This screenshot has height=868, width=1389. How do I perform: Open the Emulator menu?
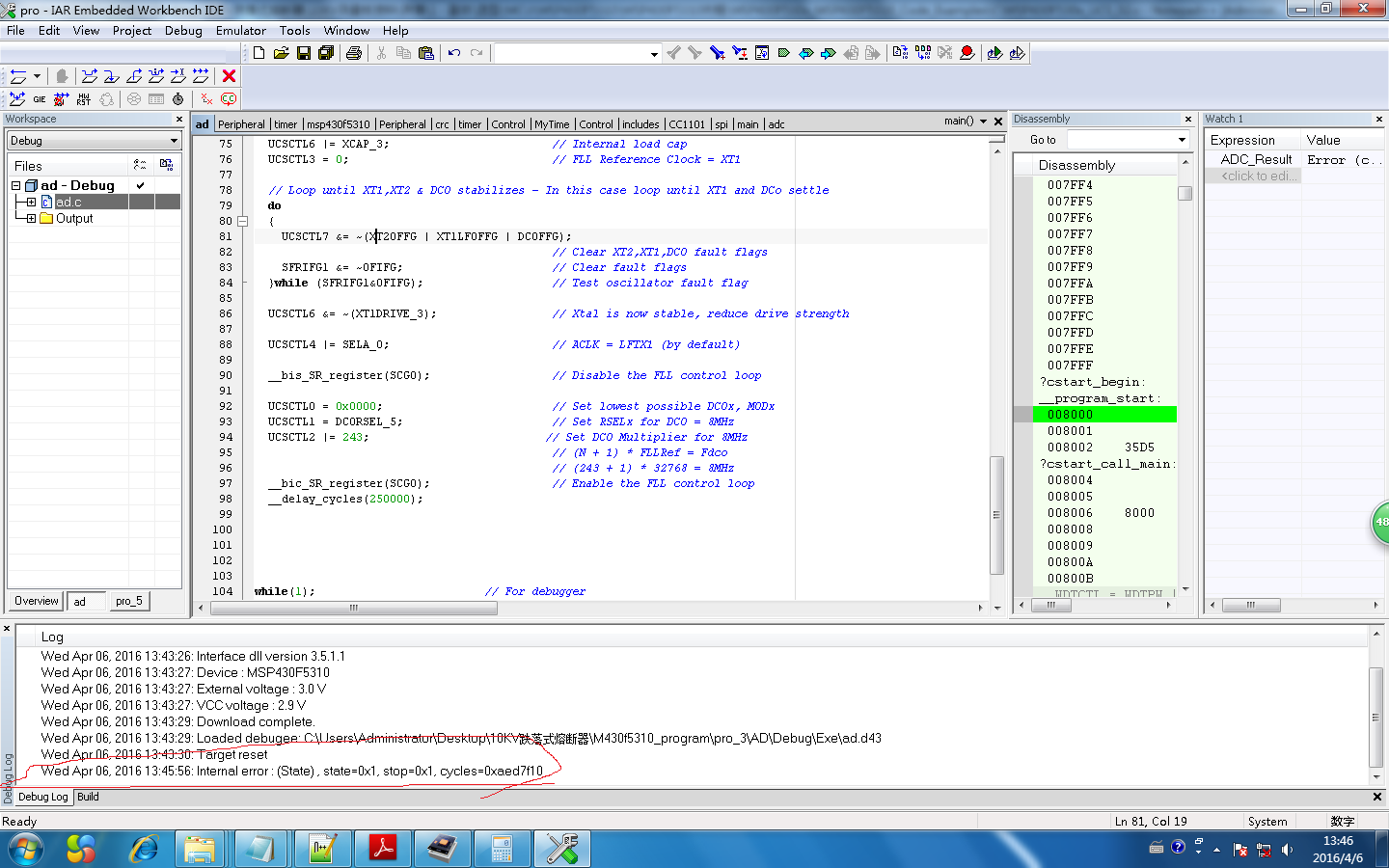(240, 31)
